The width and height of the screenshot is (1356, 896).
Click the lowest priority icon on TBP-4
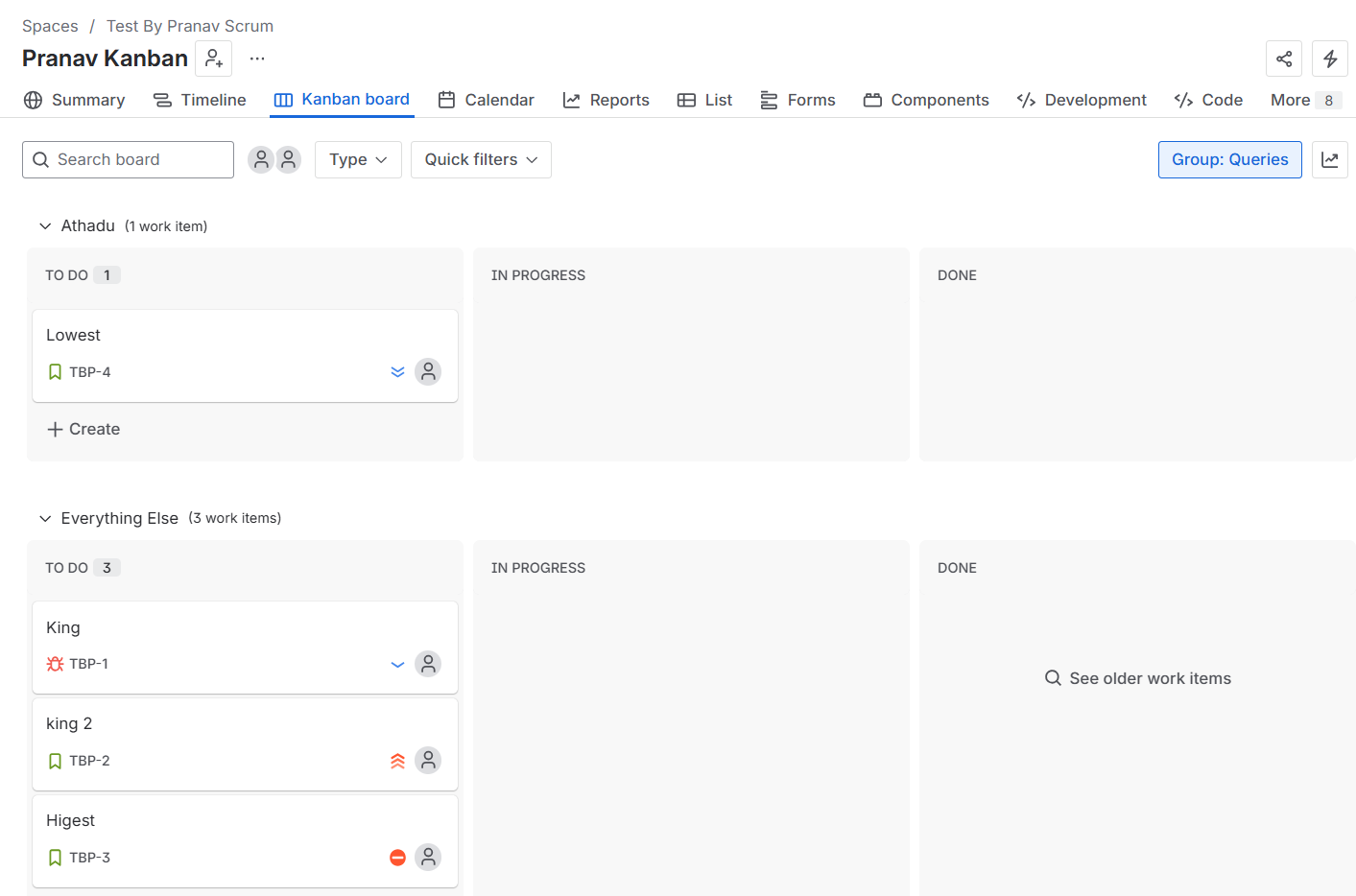point(397,372)
